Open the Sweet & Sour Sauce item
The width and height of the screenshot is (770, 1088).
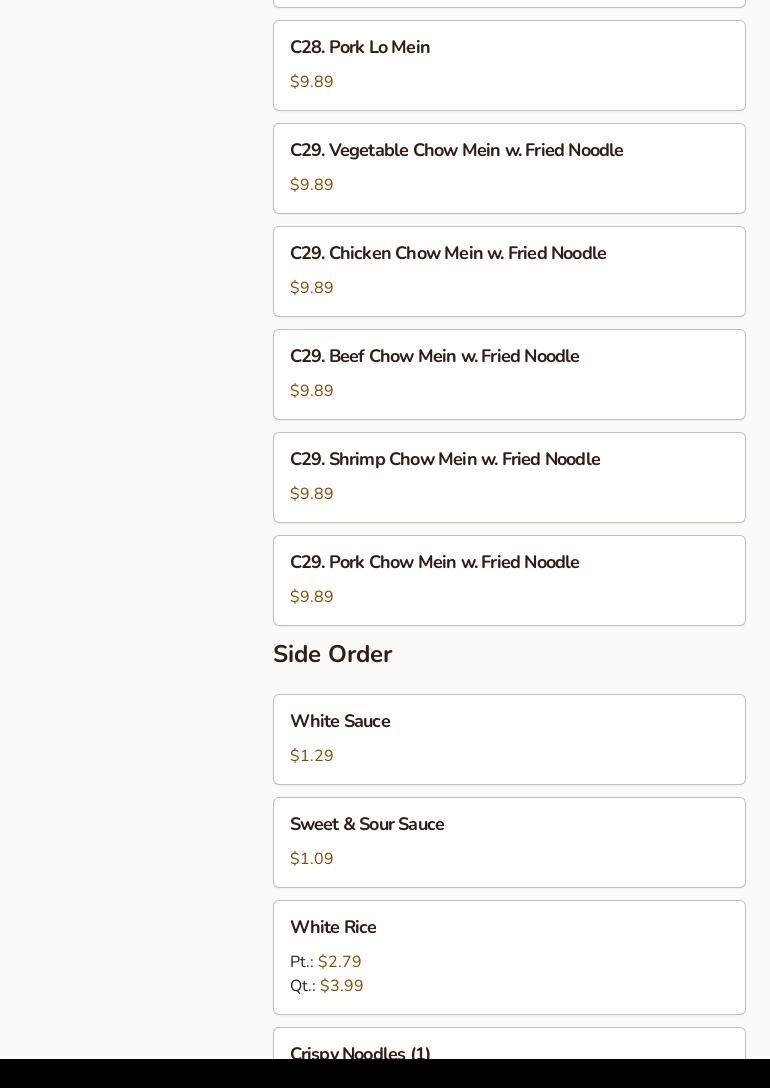367,825
